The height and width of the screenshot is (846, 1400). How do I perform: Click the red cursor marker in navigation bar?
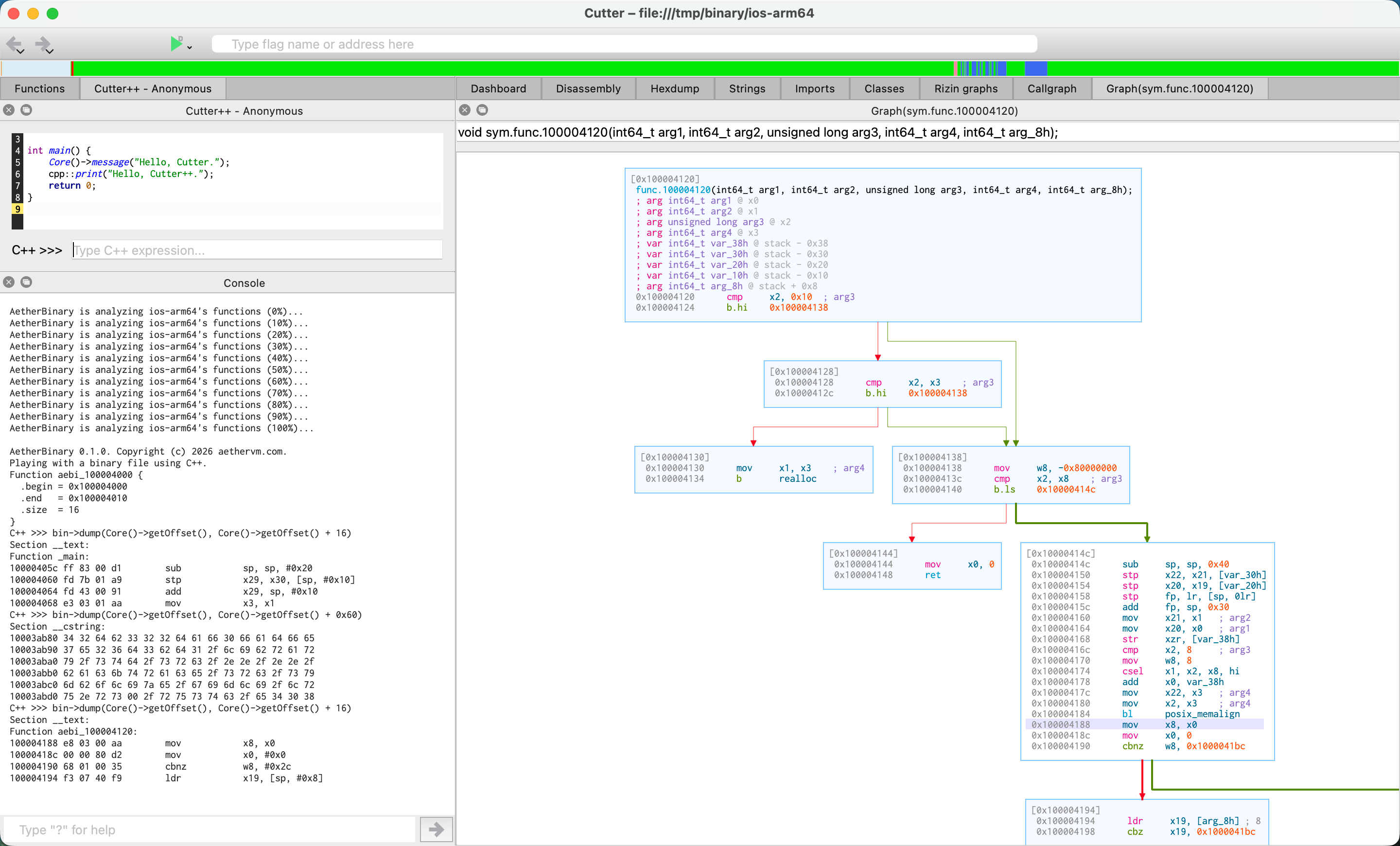pyautogui.click(x=72, y=69)
